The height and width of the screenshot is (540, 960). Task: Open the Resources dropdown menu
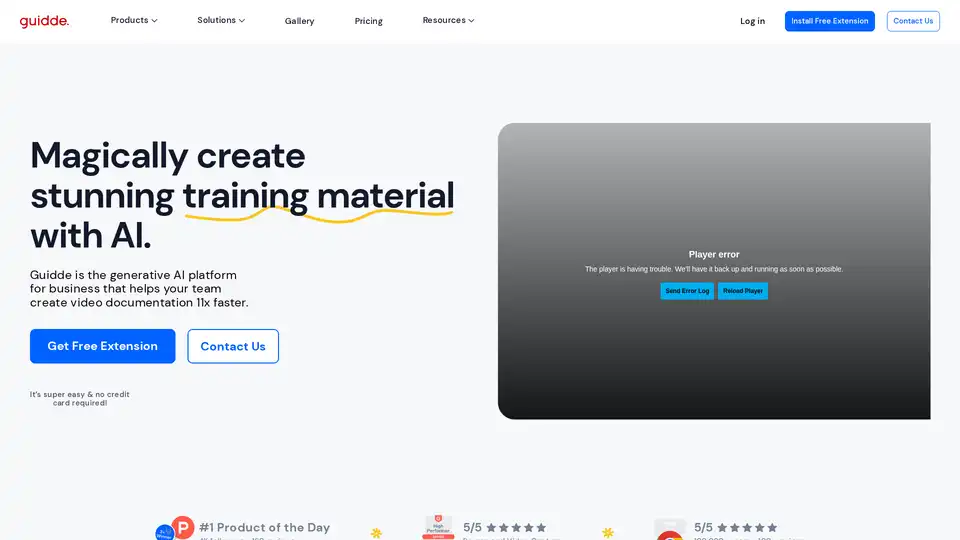(448, 20)
